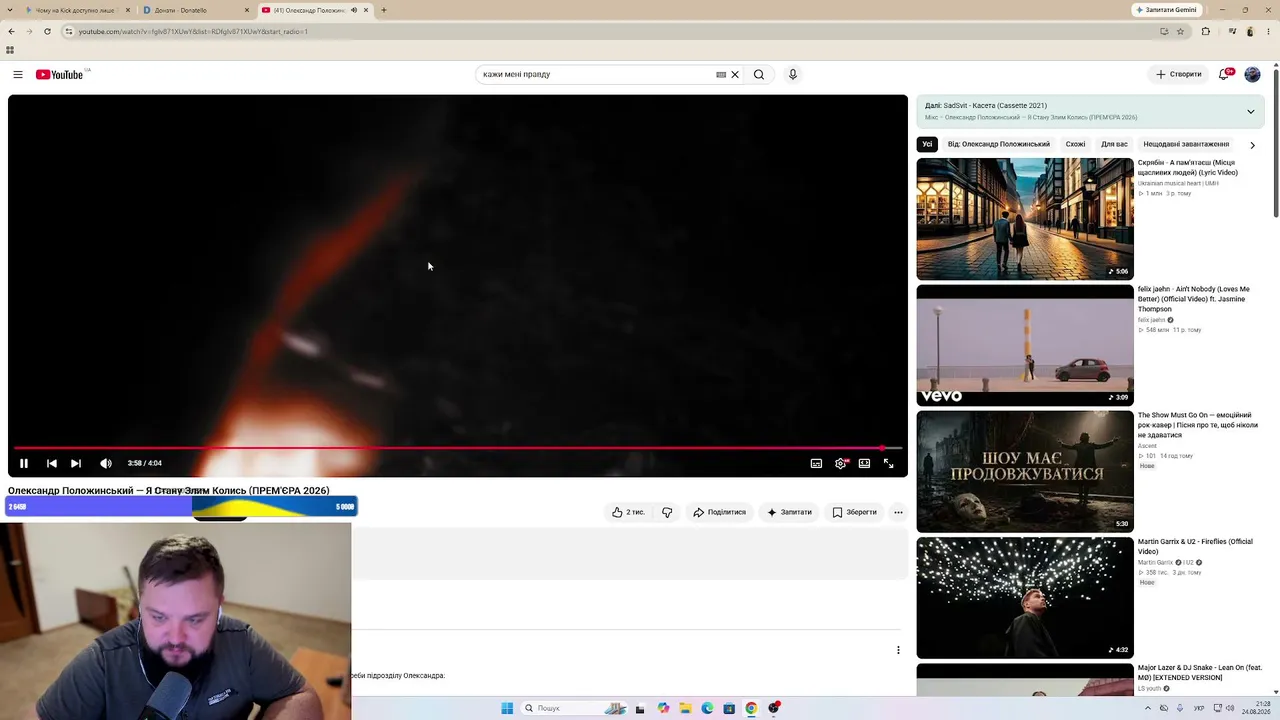Select the Від: Олександр Положинський chip
Screen dimensions: 1280x720
999,144
